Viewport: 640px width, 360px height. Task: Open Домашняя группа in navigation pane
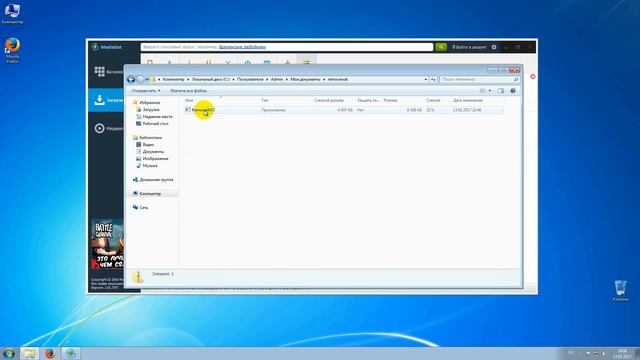(153, 180)
